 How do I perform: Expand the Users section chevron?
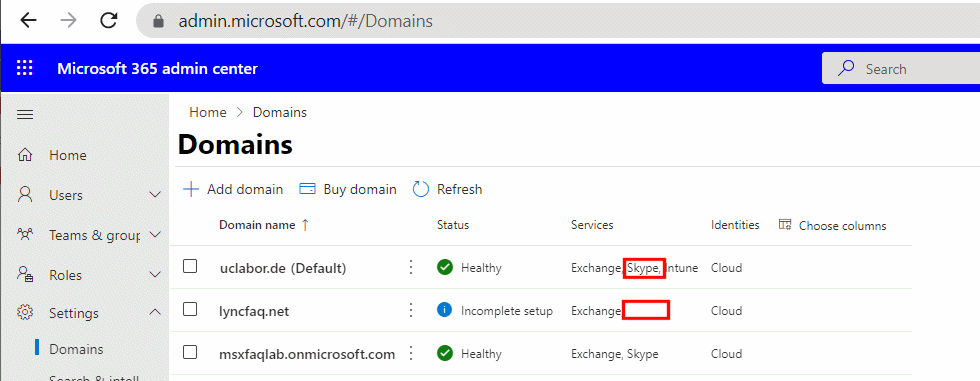(156, 195)
